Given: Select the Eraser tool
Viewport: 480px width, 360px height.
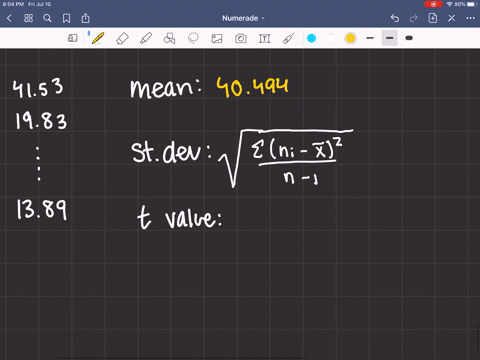Looking at the screenshot, I should click(122, 38).
